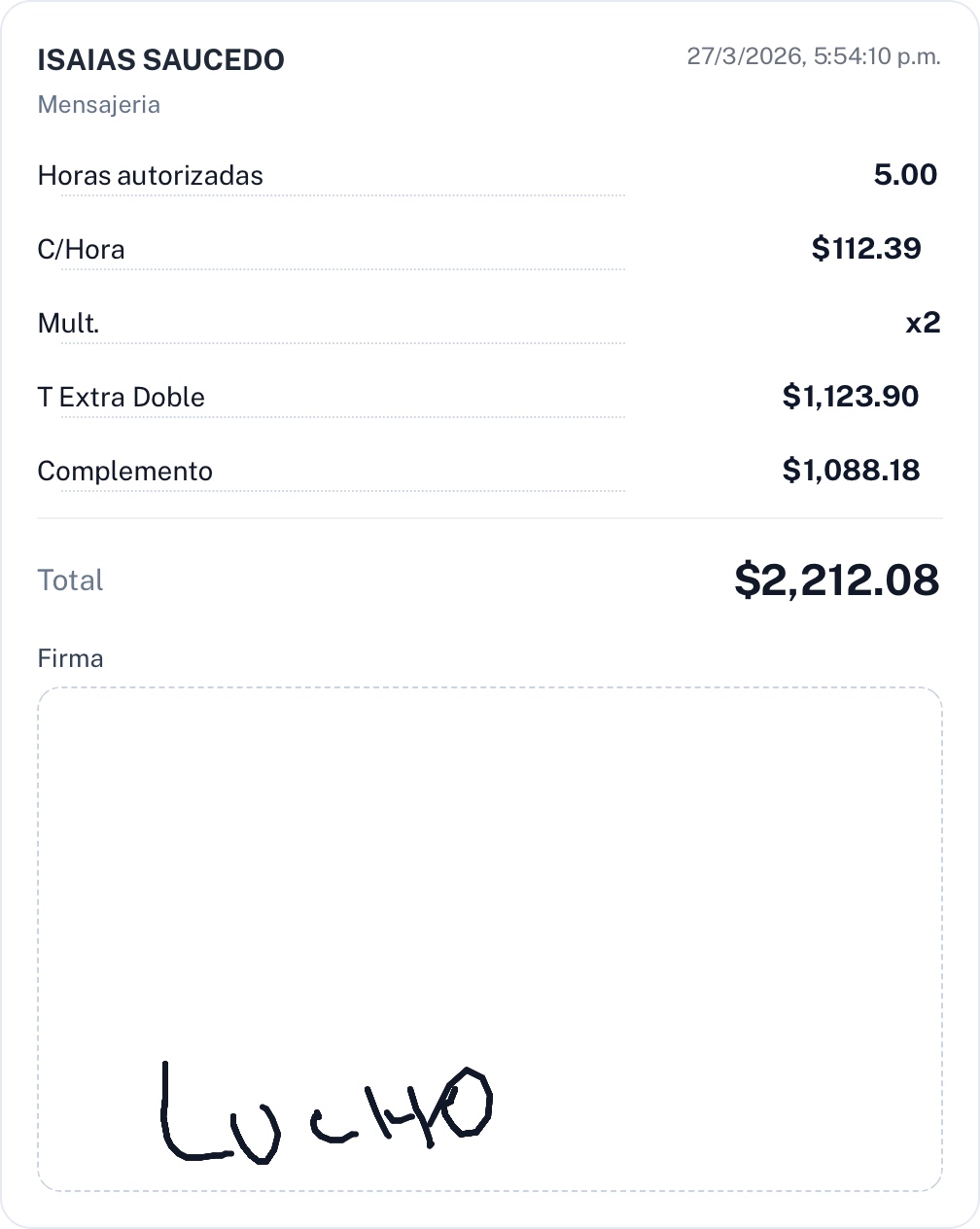This screenshot has width=980, height=1229.
Task: Click the $1,088.18 complemento amount
Action: coord(851,471)
